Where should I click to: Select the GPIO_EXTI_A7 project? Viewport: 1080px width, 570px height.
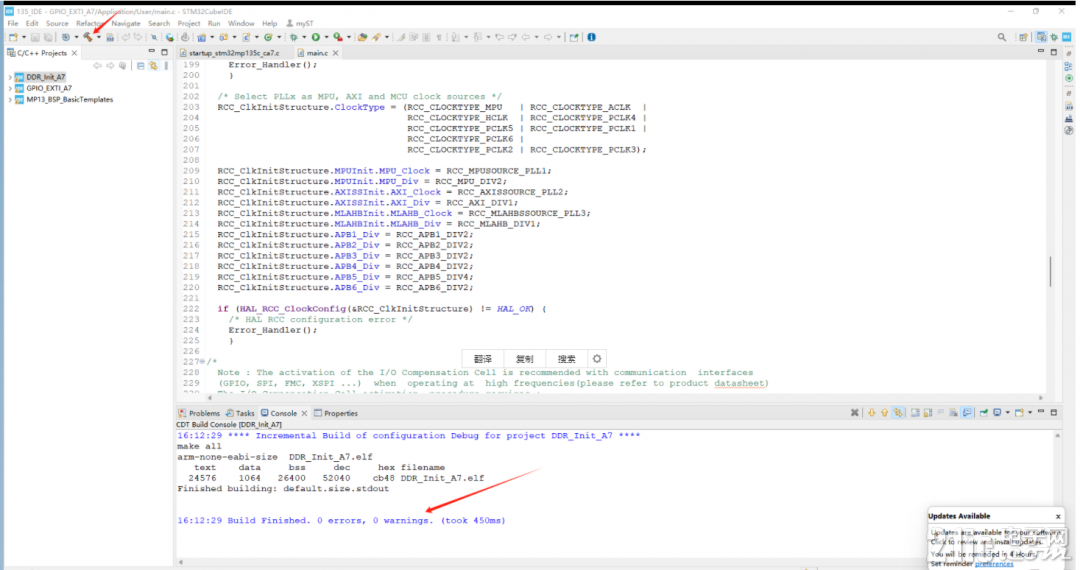coord(49,88)
